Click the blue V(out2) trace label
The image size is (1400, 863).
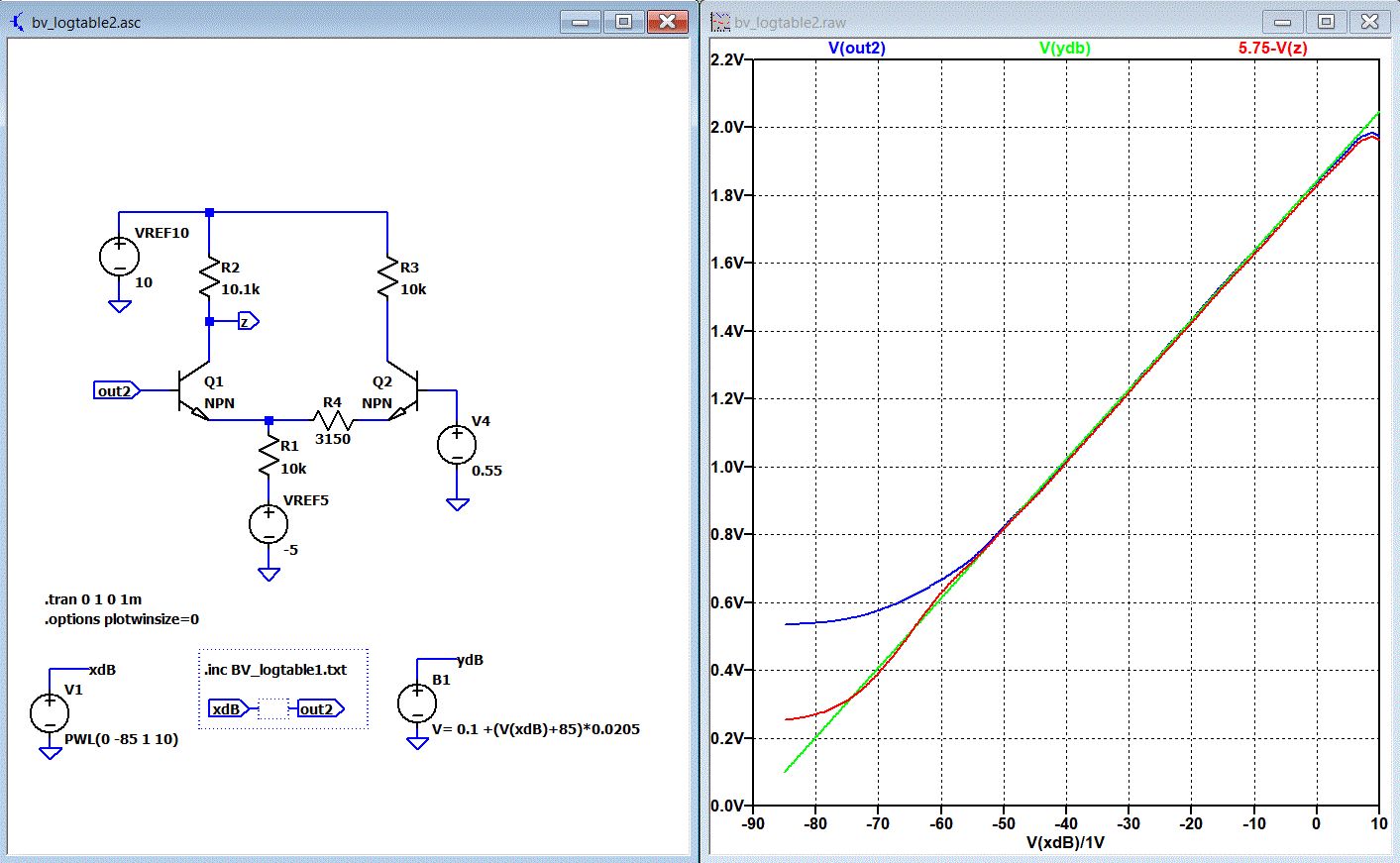coord(856,48)
